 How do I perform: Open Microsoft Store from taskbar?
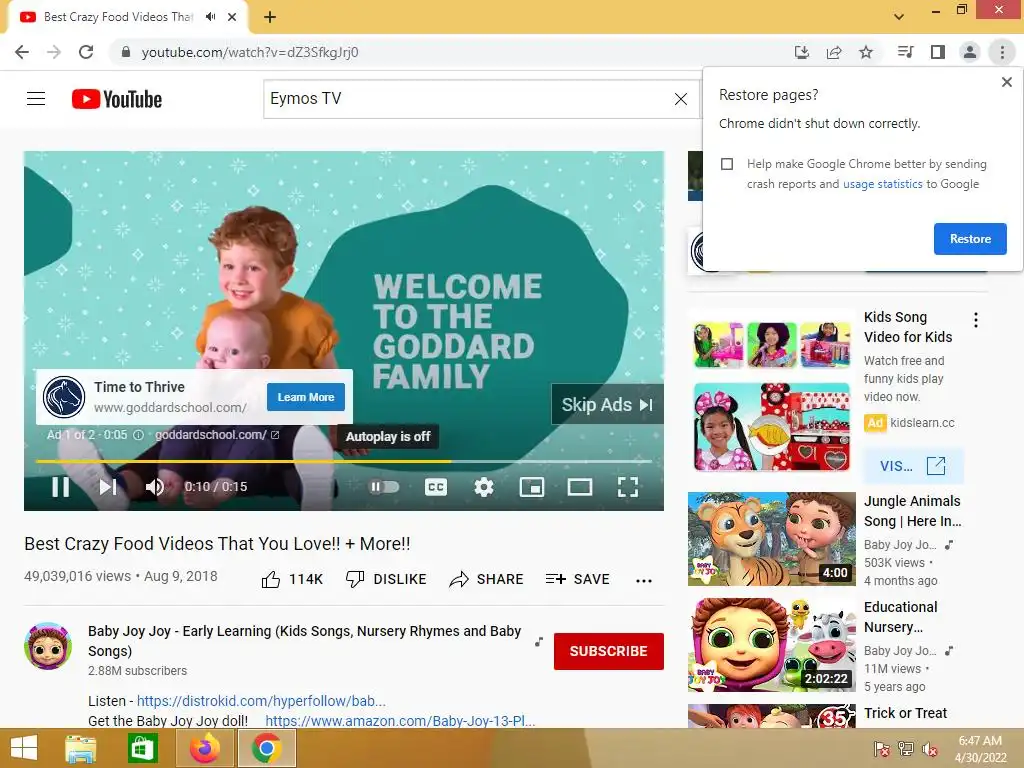(x=142, y=748)
